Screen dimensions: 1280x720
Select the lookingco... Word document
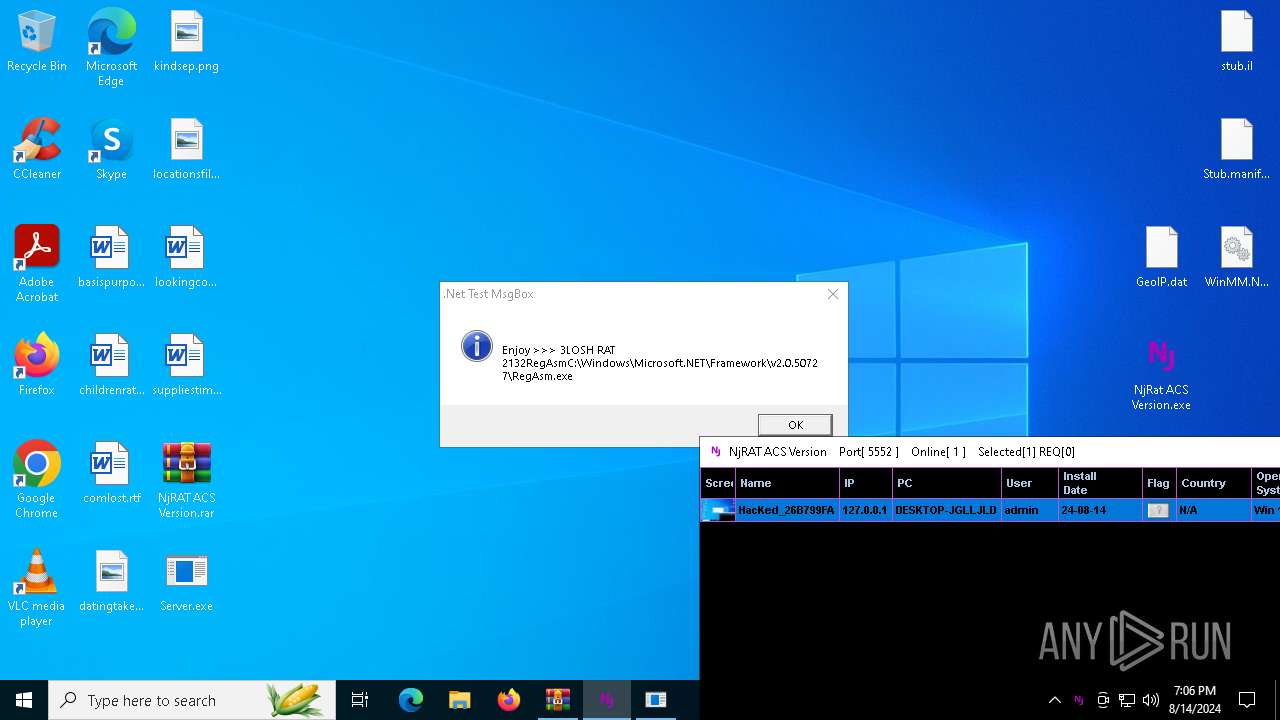pos(186,258)
